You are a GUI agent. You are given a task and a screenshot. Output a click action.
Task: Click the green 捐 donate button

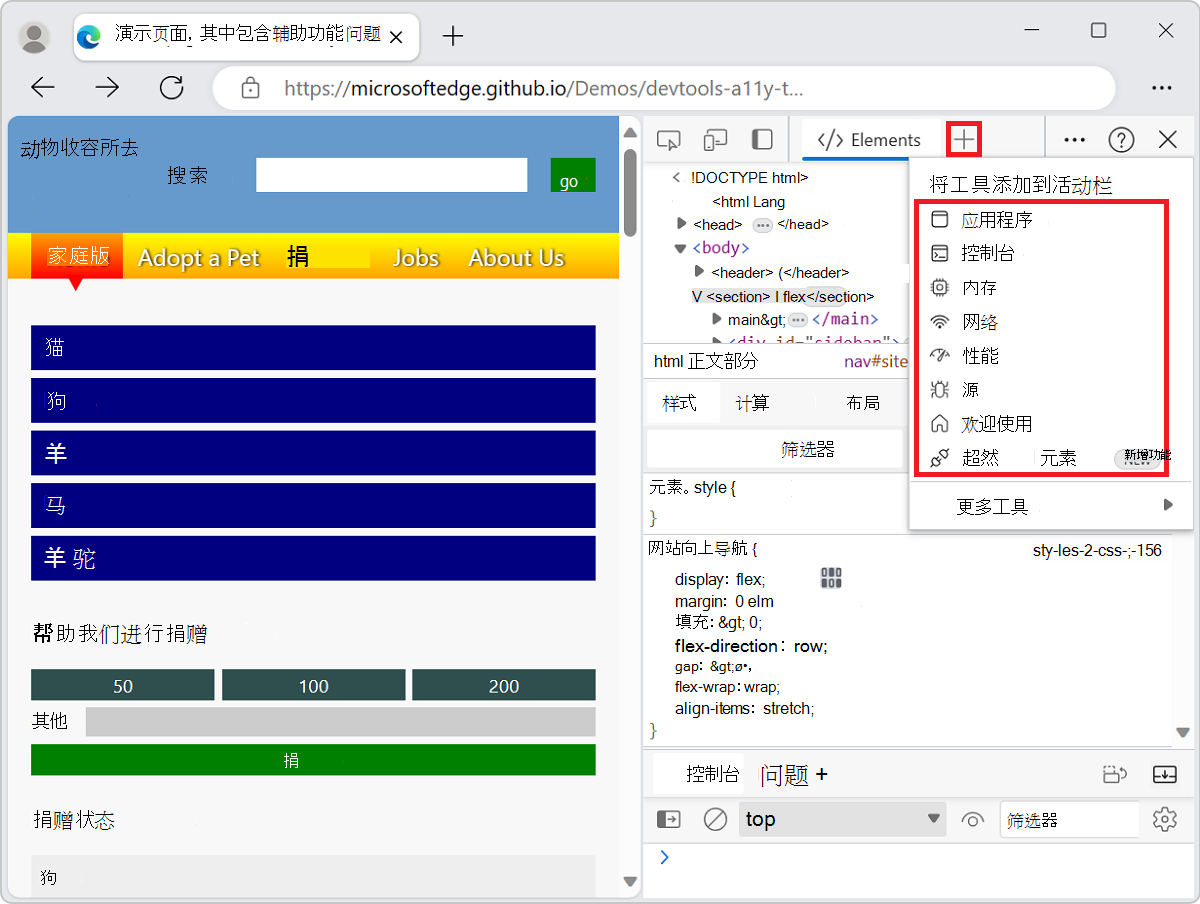[x=313, y=760]
